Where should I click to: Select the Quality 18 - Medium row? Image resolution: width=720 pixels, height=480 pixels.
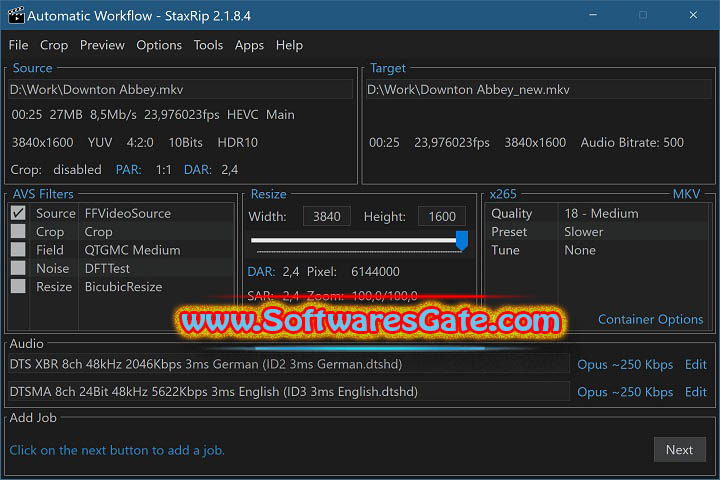pyautogui.click(x=596, y=213)
